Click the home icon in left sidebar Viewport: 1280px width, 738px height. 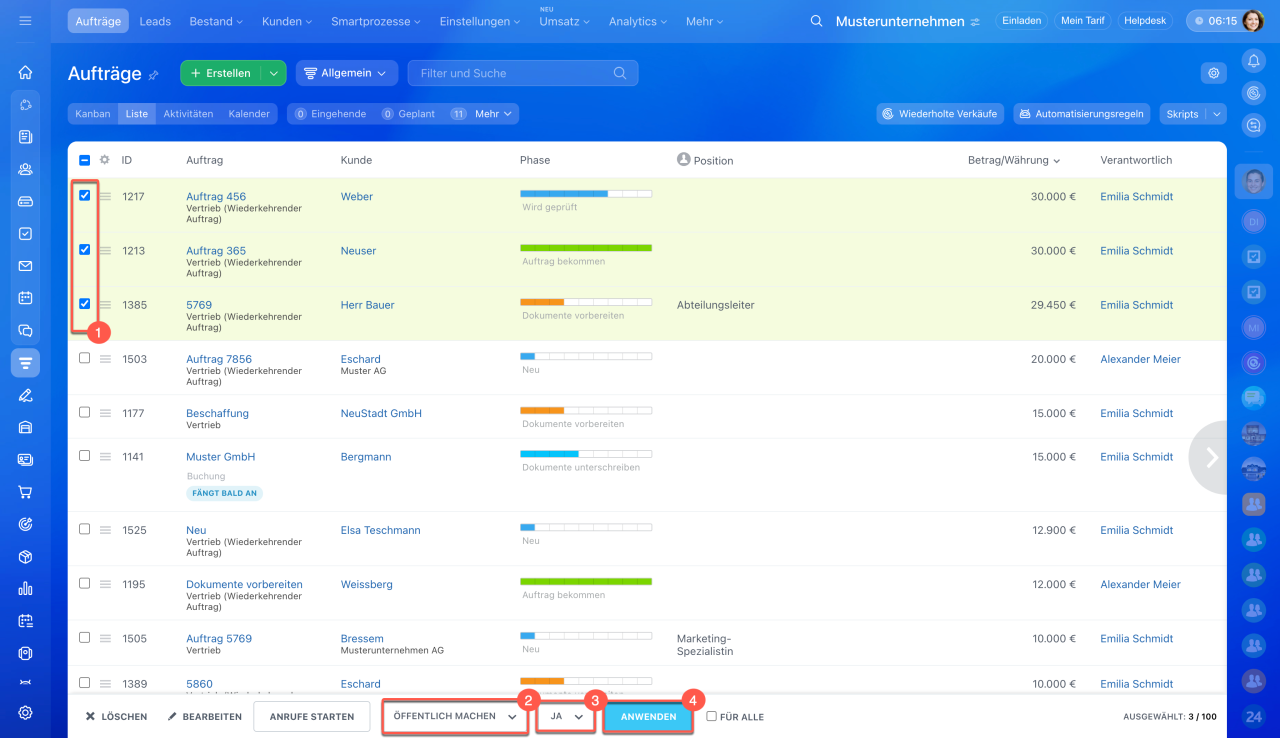point(25,72)
